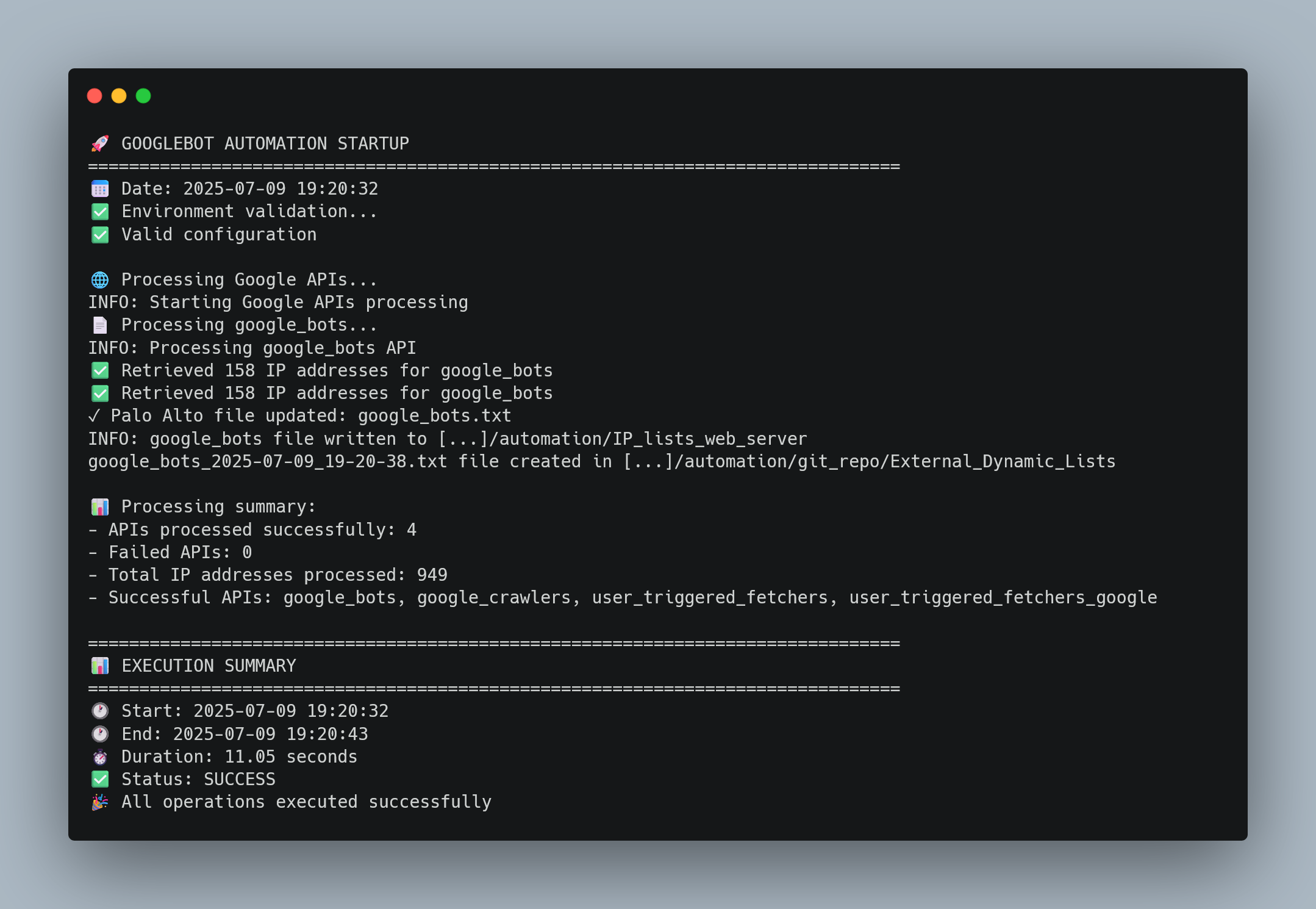
Task: Click the globe icon before Processing Google APIs
Action: point(100,279)
